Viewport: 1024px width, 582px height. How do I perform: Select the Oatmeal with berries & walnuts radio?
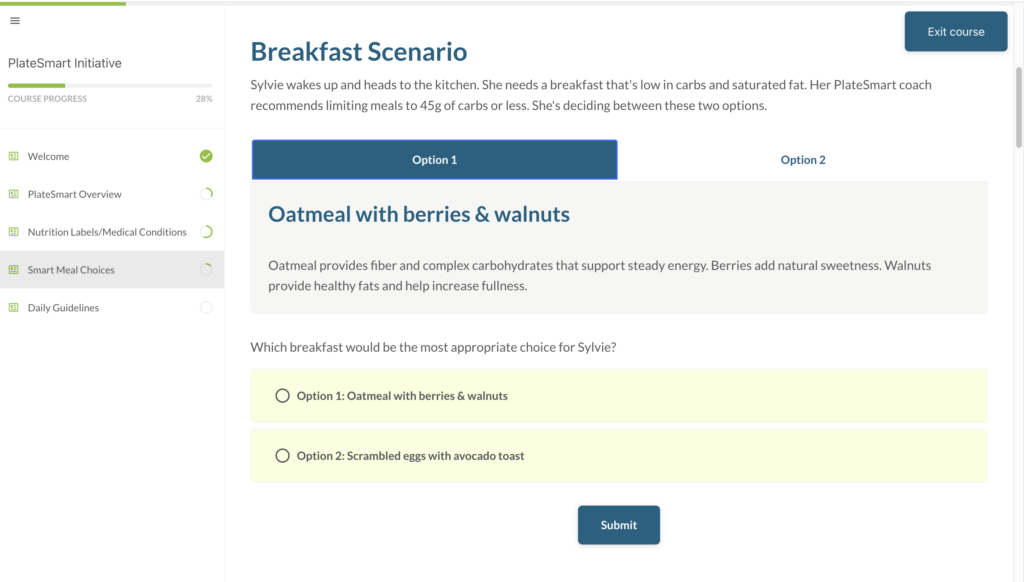pyautogui.click(x=282, y=396)
